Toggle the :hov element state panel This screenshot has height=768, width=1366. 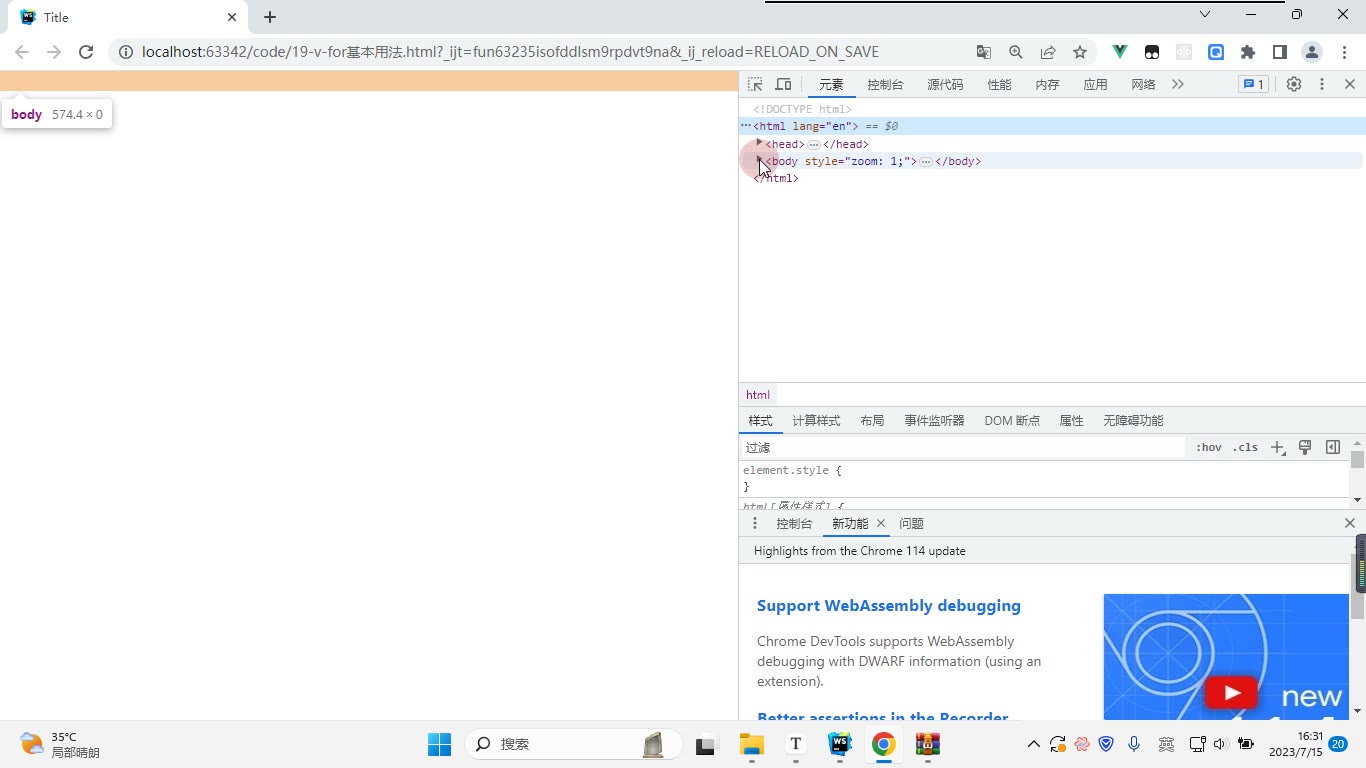(1209, 448)
